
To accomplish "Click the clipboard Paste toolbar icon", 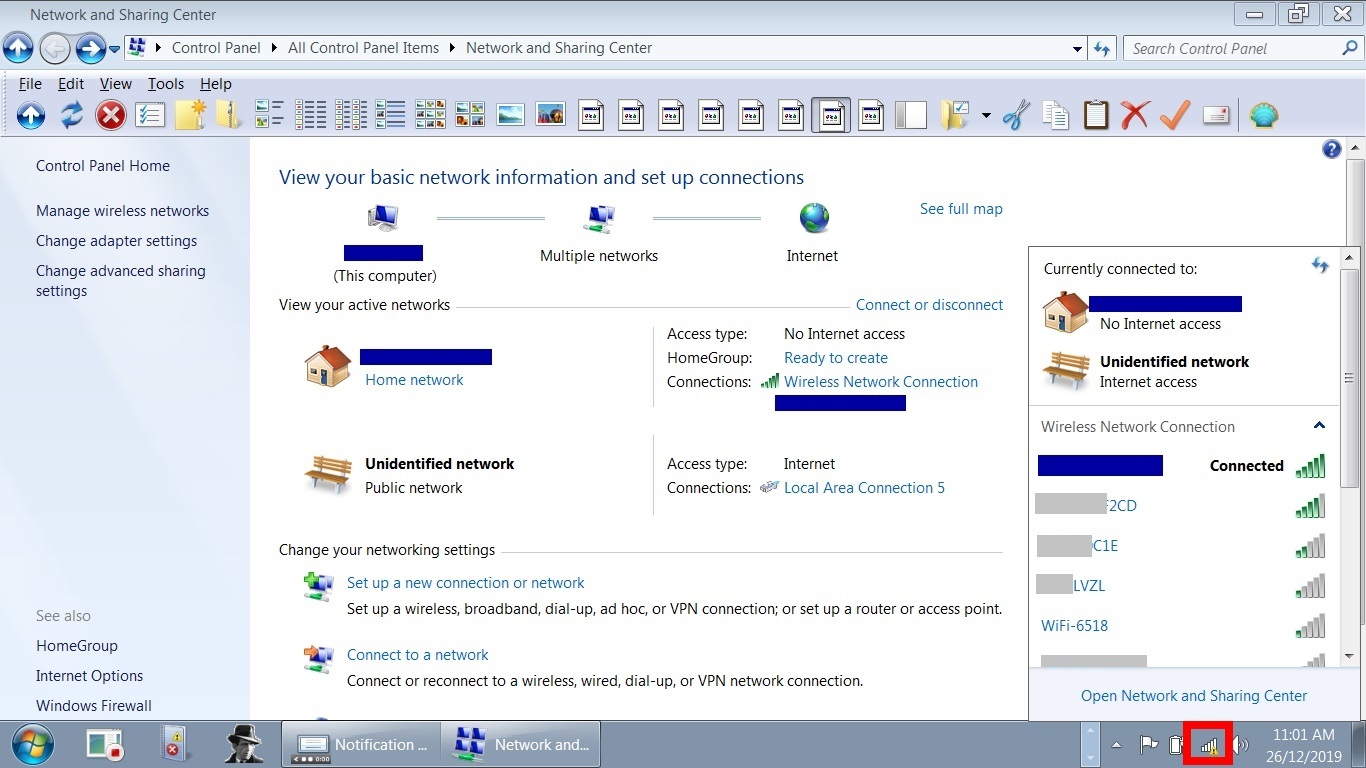I will click(1096, 116).
